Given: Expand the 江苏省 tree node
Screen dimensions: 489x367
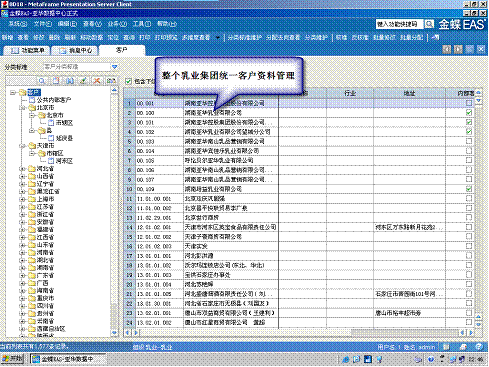Looking at the screenshot, I should tap(23, 207).
